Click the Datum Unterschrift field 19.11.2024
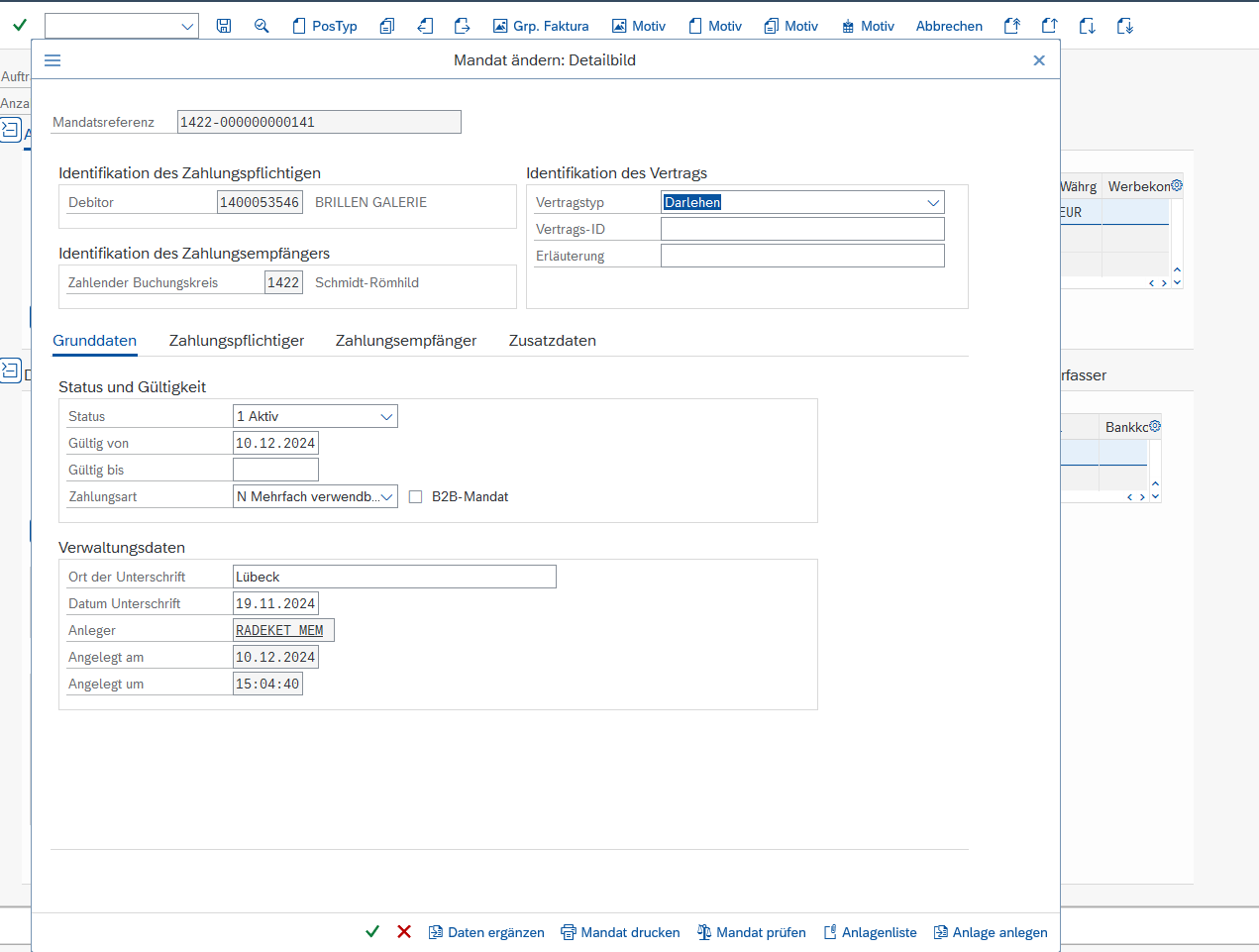 tap(275, 603)
